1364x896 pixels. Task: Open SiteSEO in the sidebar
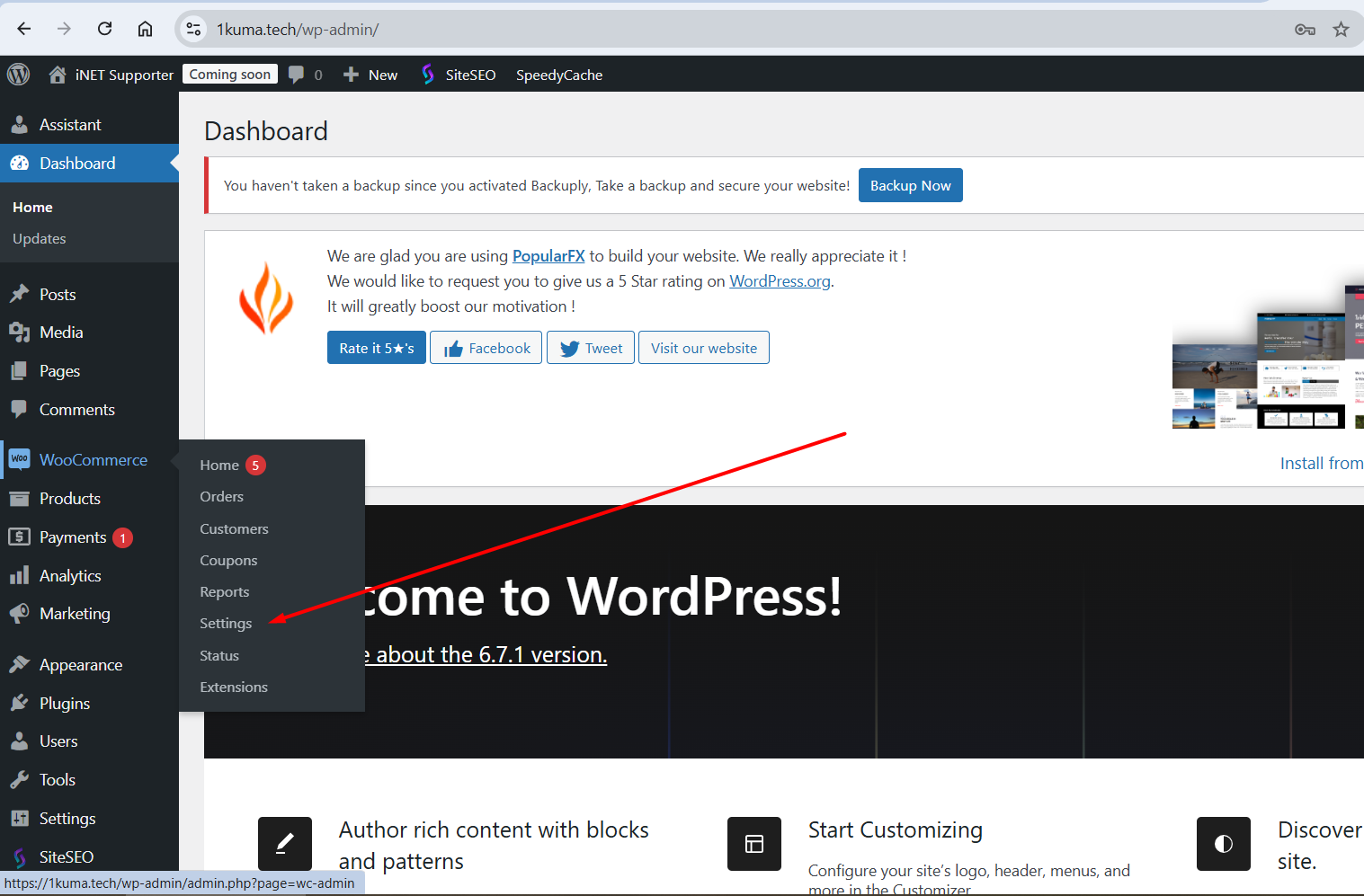point(67,857)
